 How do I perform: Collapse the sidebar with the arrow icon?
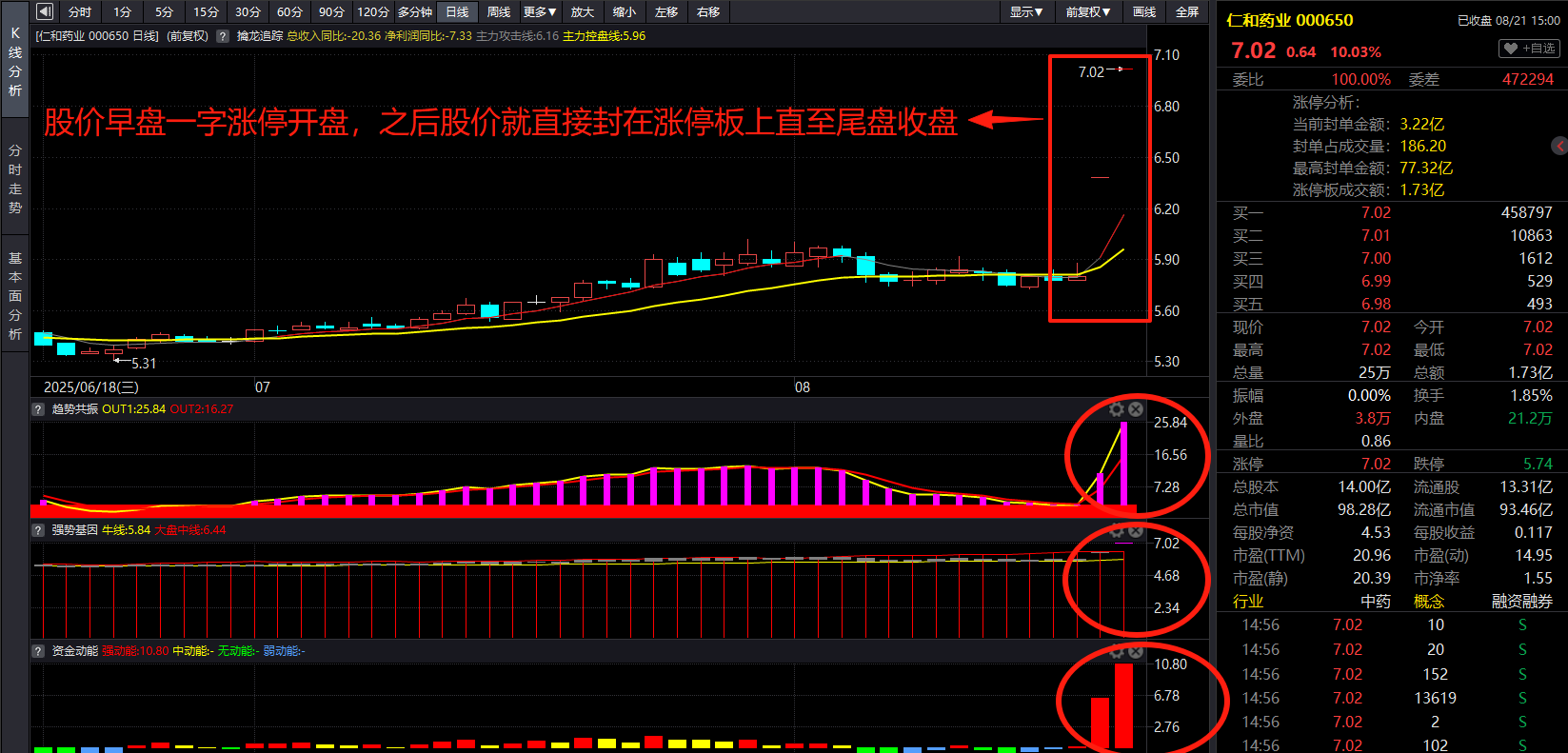[44, 11]
